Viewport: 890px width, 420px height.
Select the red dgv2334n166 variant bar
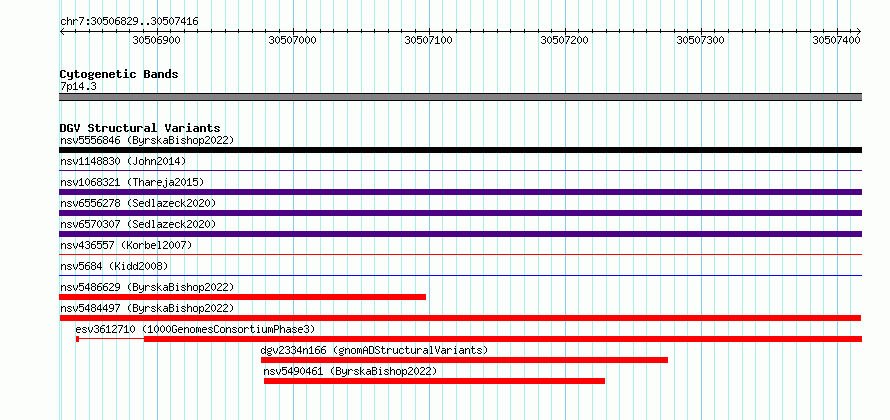pyautogui.click(x=464, y=360)
